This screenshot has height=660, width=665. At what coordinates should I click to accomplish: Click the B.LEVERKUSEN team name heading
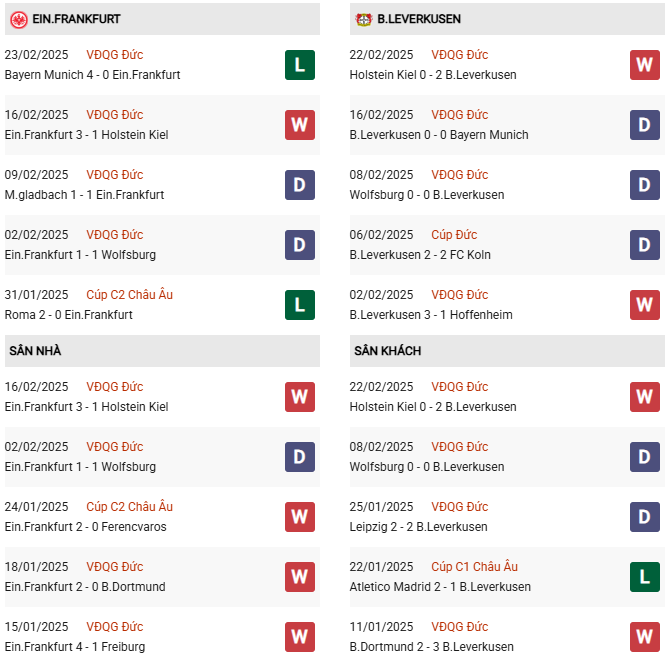pyautogui.click(x=420, y=19)
